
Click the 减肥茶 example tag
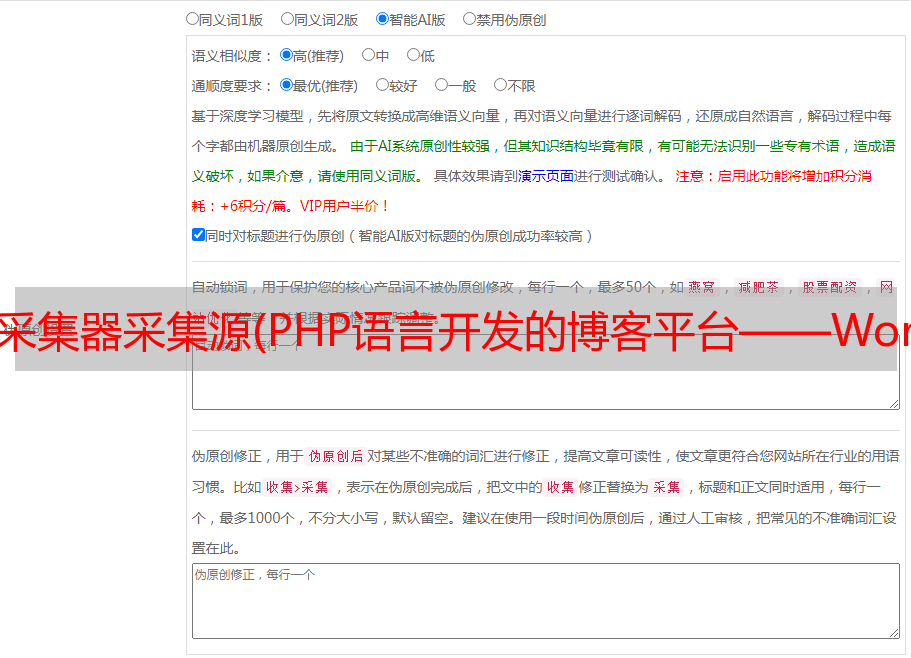click(x=758, y=287)
